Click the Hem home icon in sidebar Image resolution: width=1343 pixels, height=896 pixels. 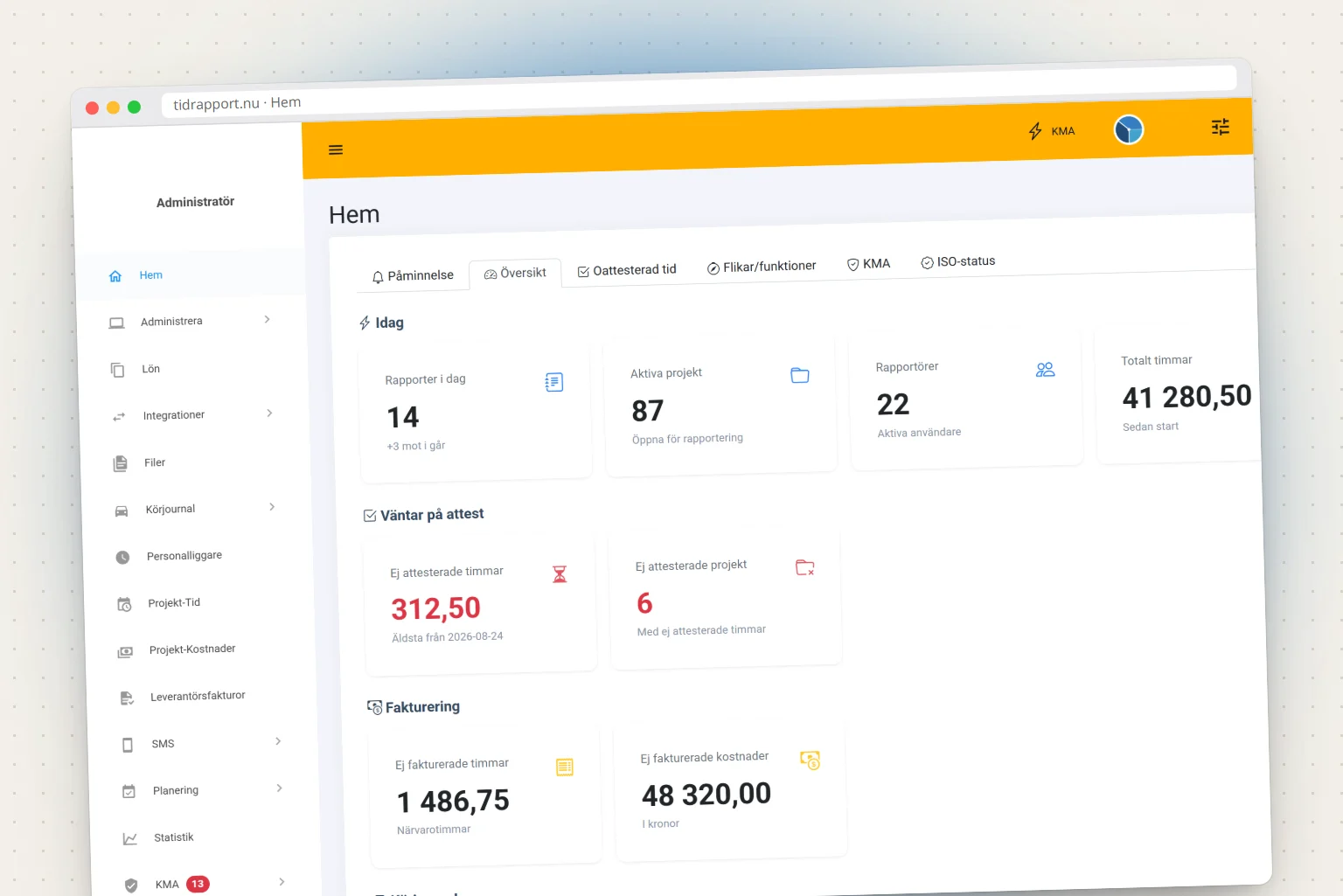[x=115, y=276]
